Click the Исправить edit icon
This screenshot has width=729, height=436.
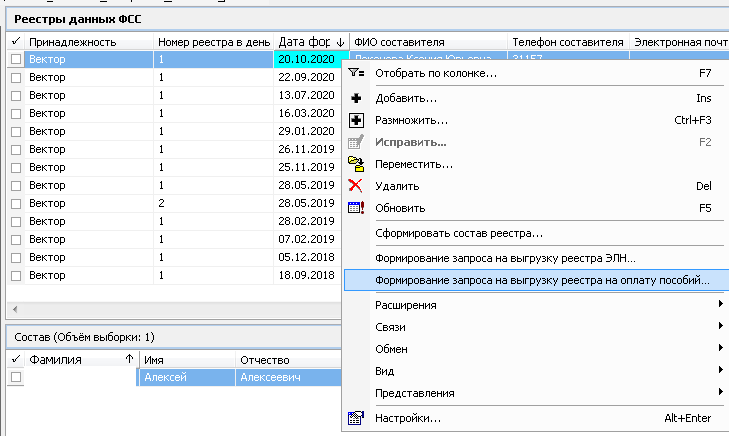coord(356,142)
